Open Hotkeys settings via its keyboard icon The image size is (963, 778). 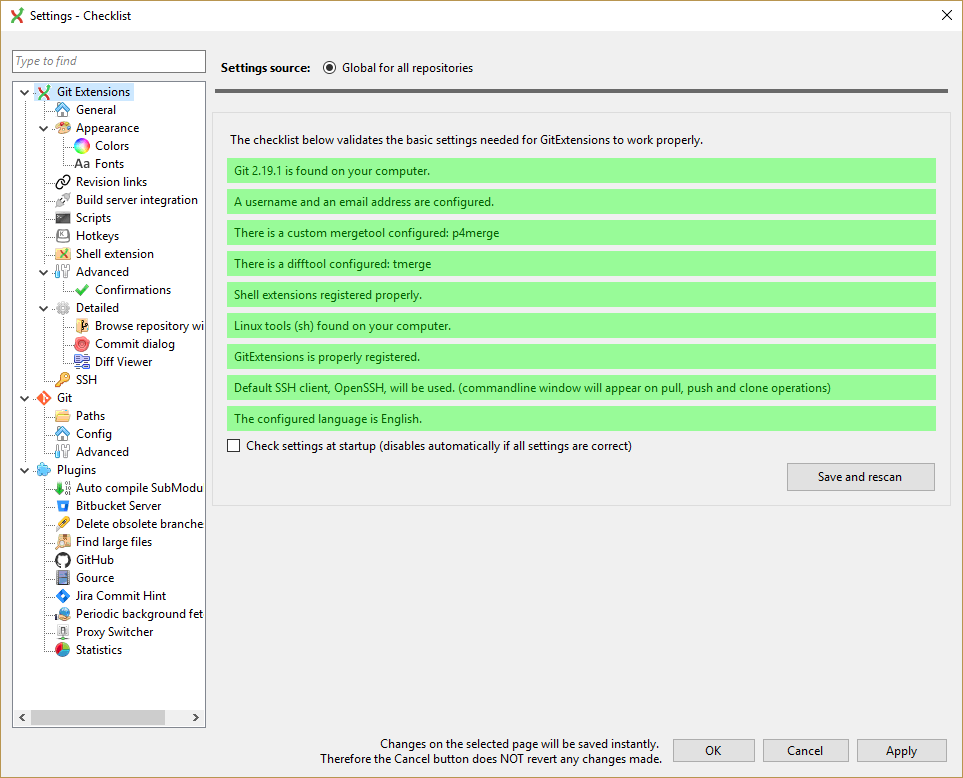64,235
